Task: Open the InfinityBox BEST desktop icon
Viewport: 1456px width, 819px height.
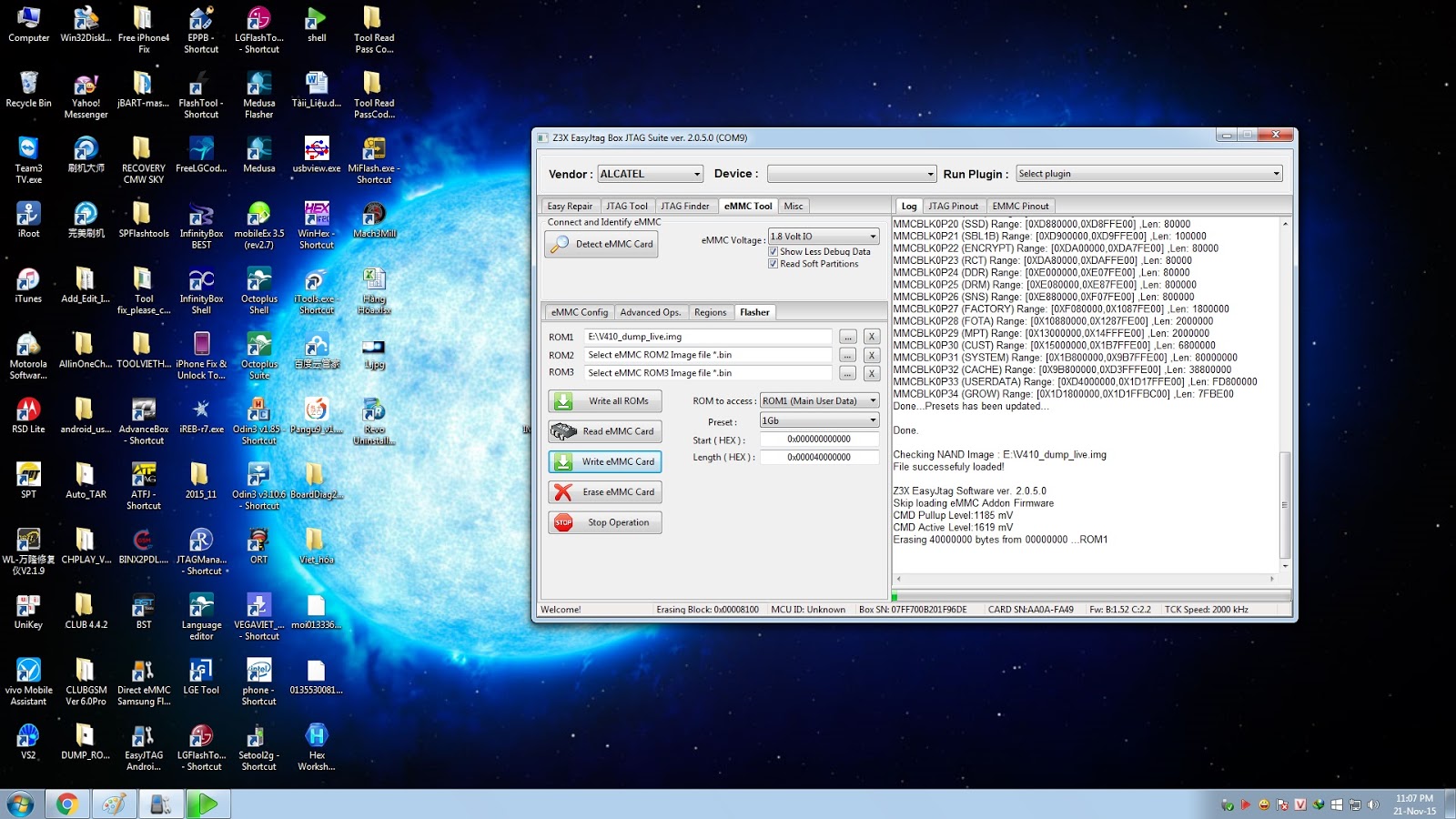Action: point(201,225)
